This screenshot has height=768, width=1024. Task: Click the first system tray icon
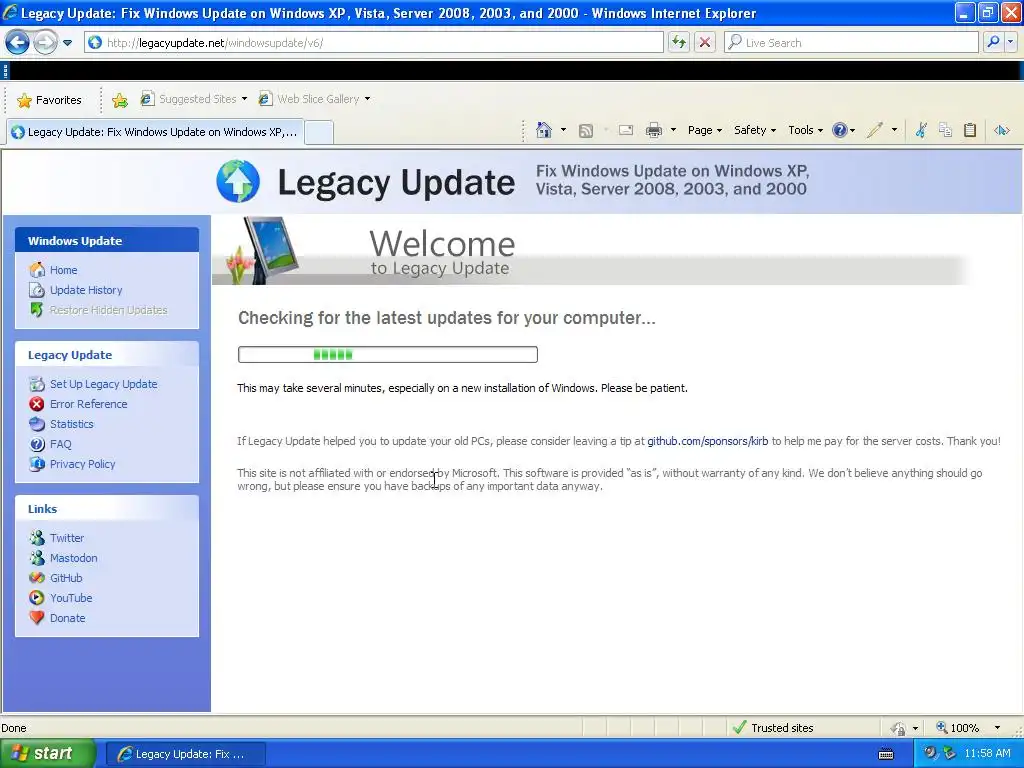(x=929, y=754)
